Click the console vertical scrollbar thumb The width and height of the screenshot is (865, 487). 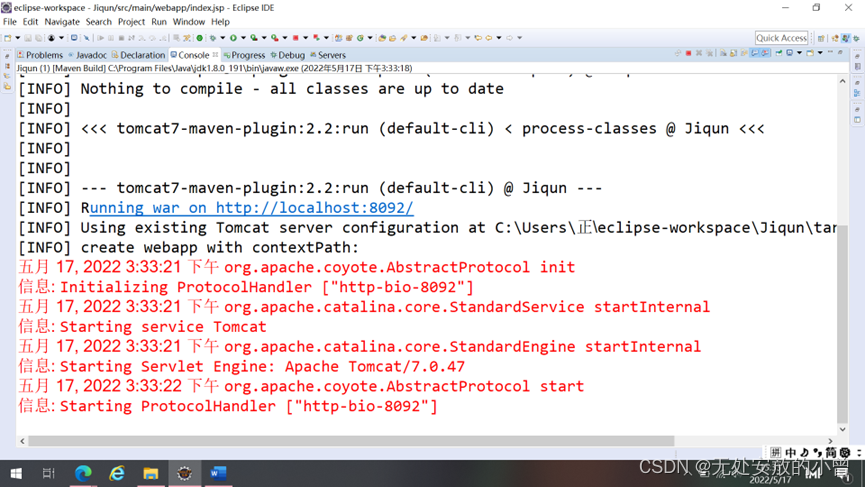pyautogui.click(x=842, y=323)
